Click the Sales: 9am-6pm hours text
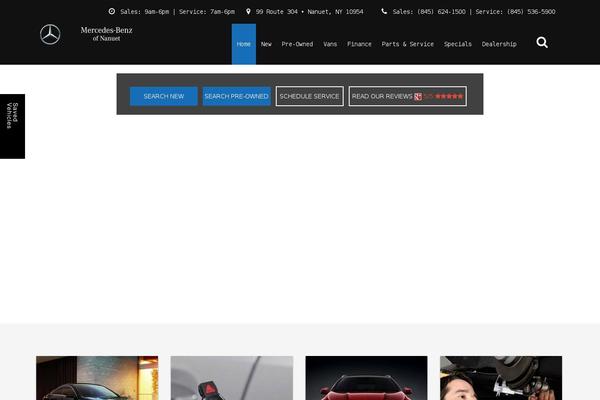 [x=145, y=11]
